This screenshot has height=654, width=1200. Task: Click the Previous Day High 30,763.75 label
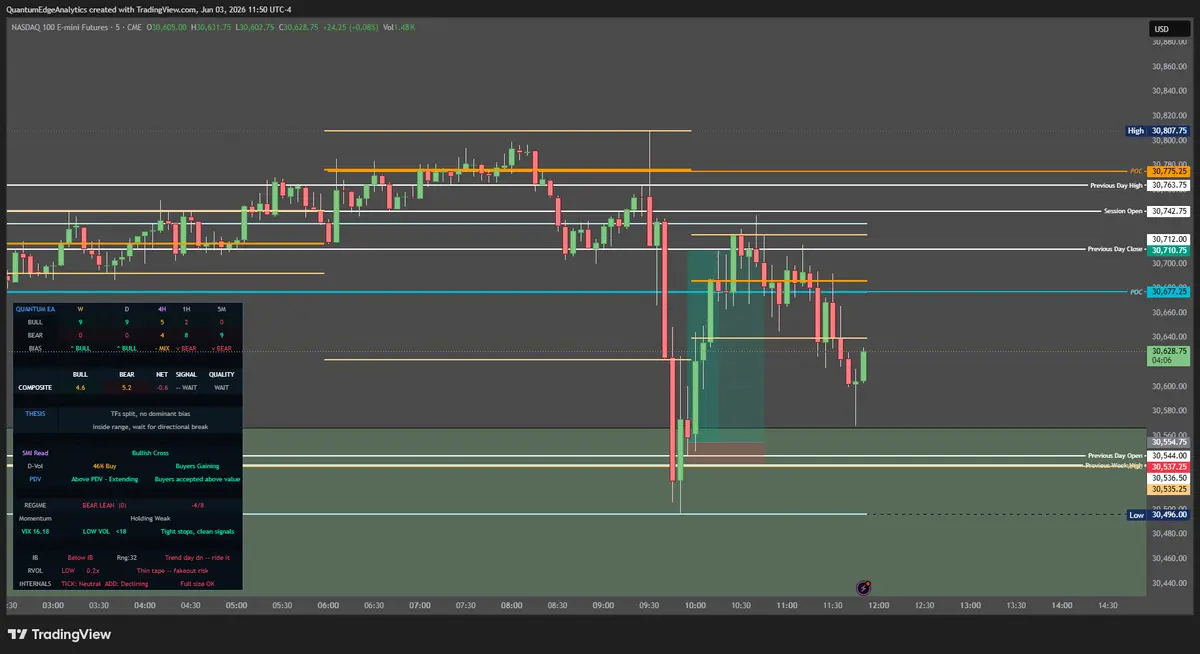pyautogui.click(x=1138, y=185)
